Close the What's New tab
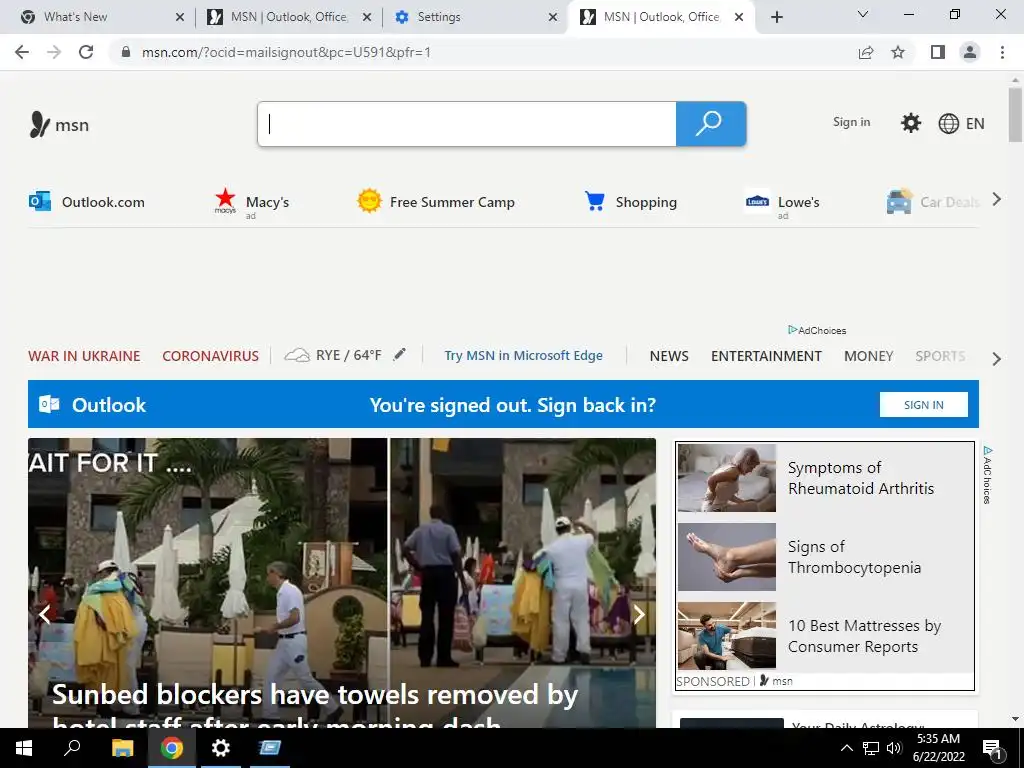This screenshot has width=1024, height=768. coord(180,17)
